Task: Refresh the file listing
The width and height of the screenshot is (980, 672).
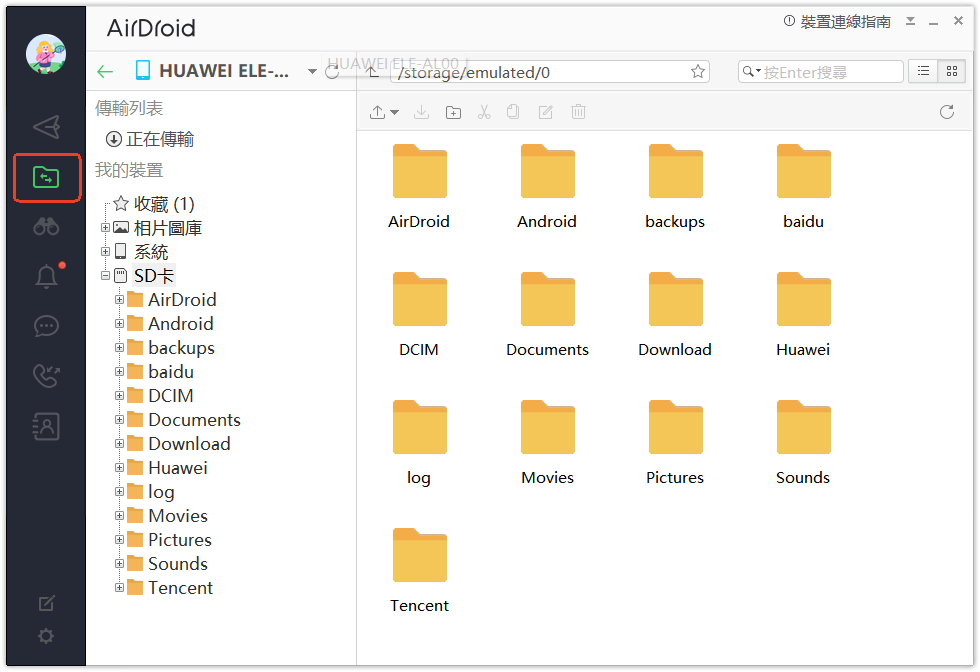Action: (x=947, y=113)
